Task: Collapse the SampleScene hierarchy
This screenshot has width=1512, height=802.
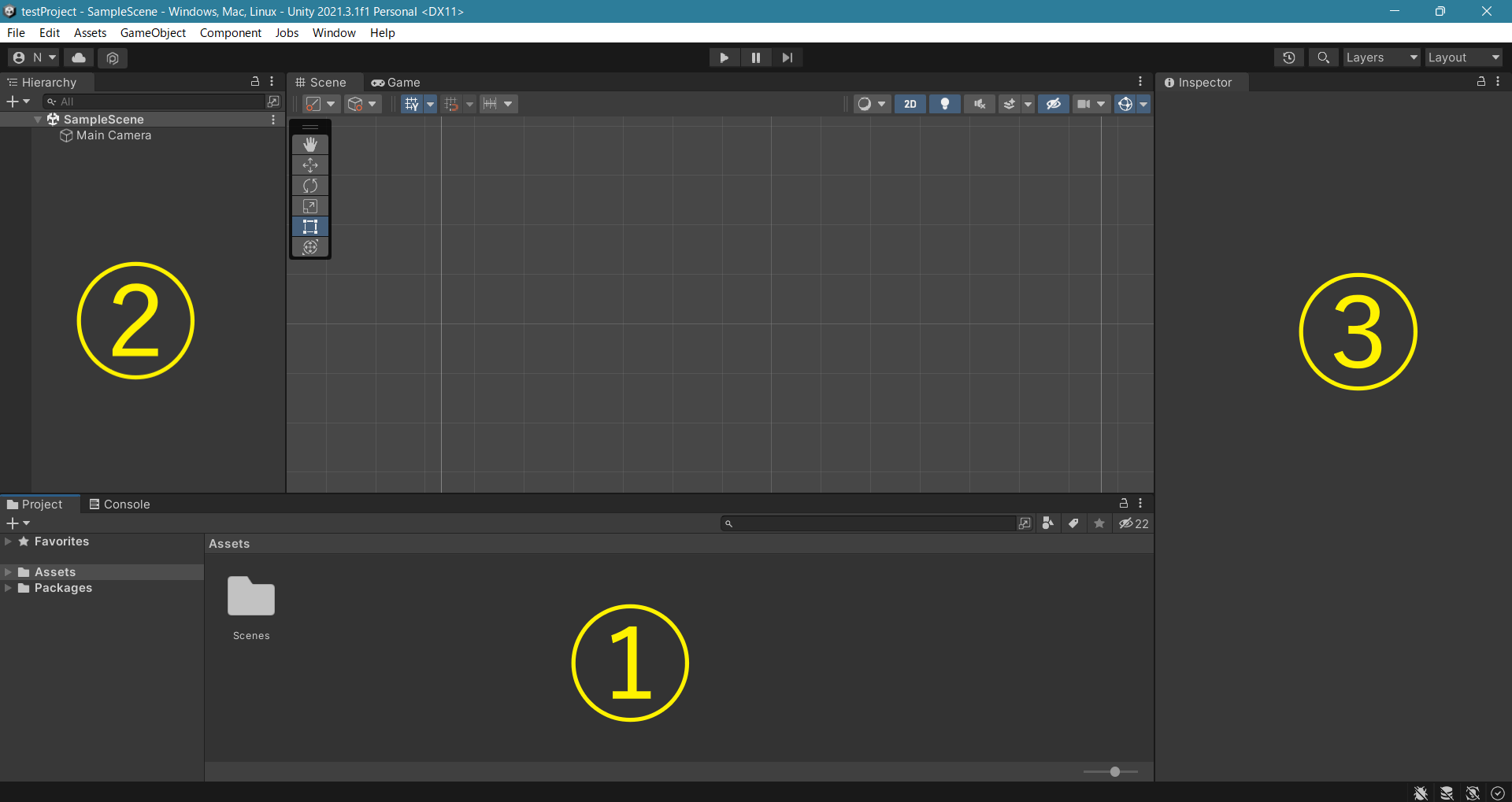Action: 38,120
